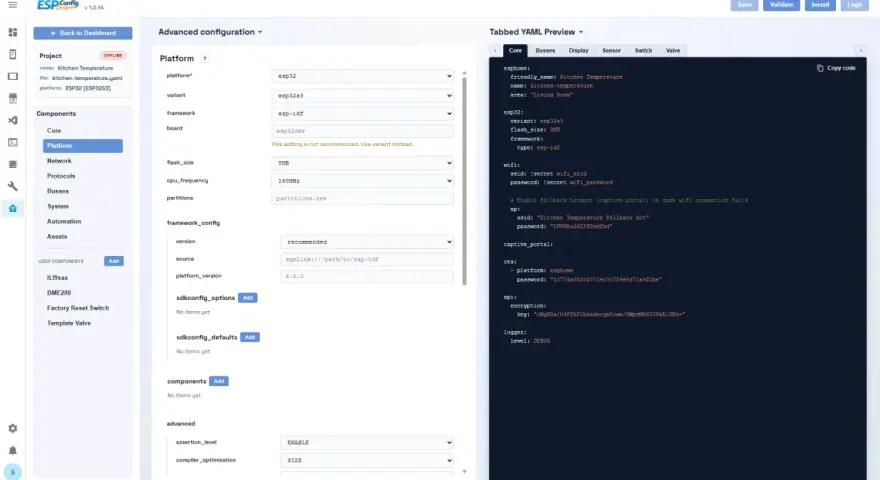
Task: Click the ESP Config logo
Action: pos(58,5)
